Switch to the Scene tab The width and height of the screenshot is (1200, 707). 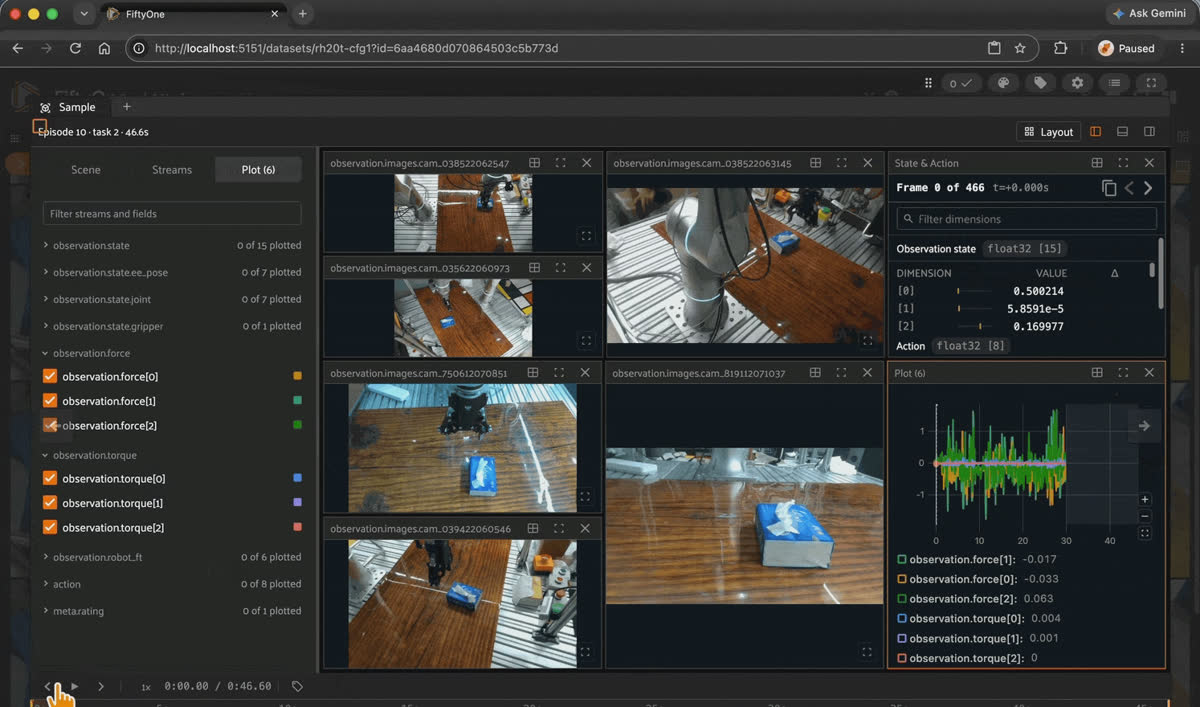[85, 170]
